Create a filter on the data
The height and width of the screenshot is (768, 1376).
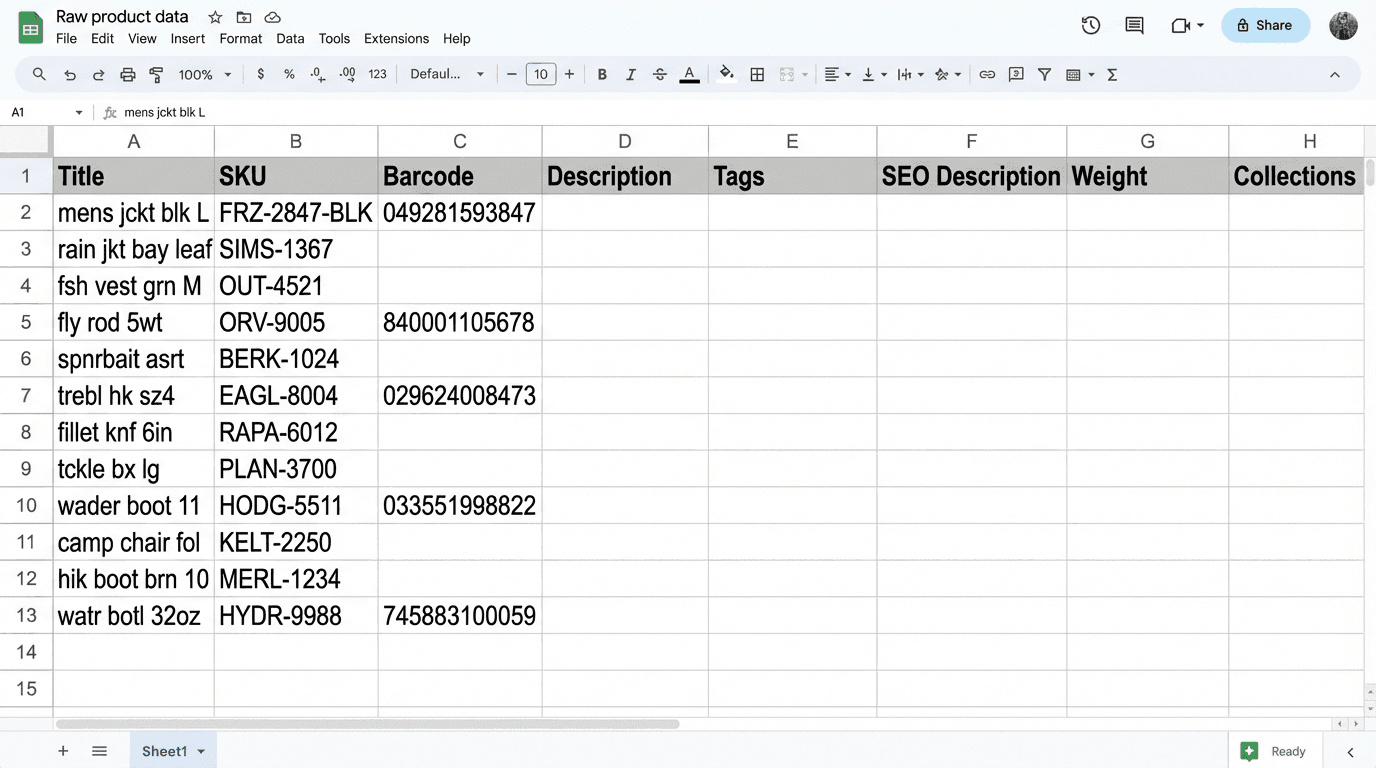click(x=1044, y=74)
